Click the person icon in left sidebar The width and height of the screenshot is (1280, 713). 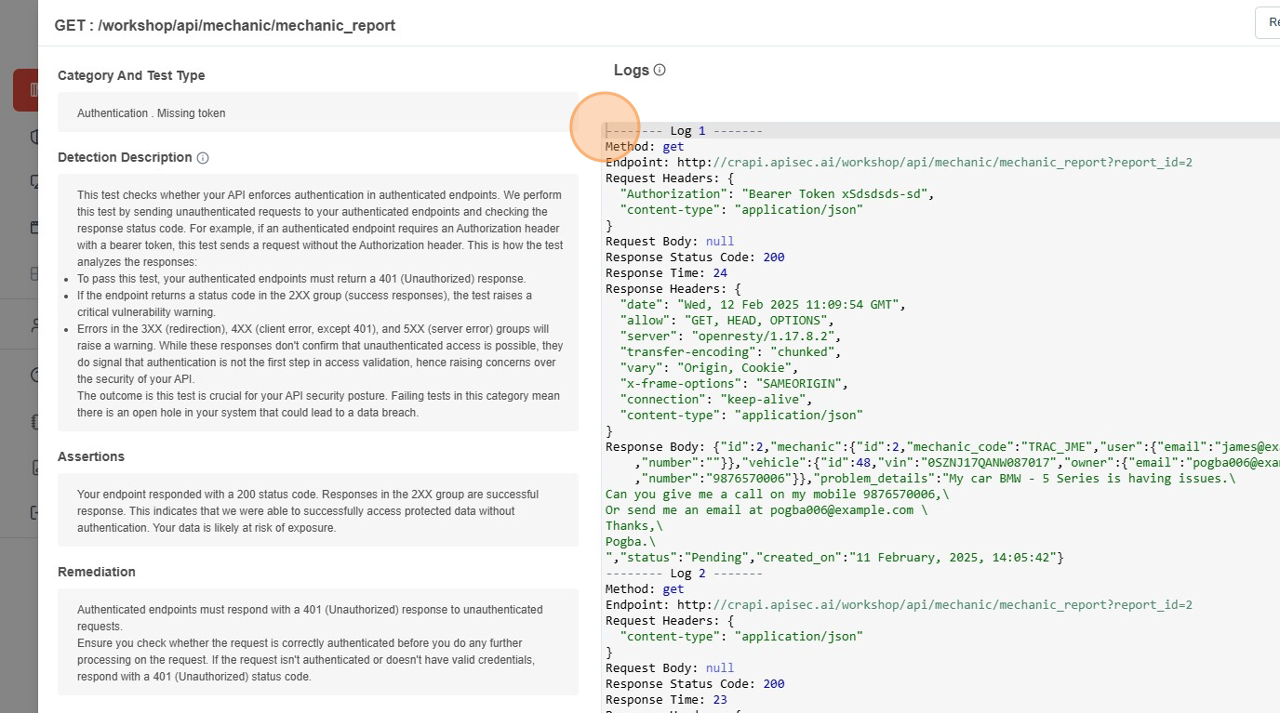tap(34, 325)
